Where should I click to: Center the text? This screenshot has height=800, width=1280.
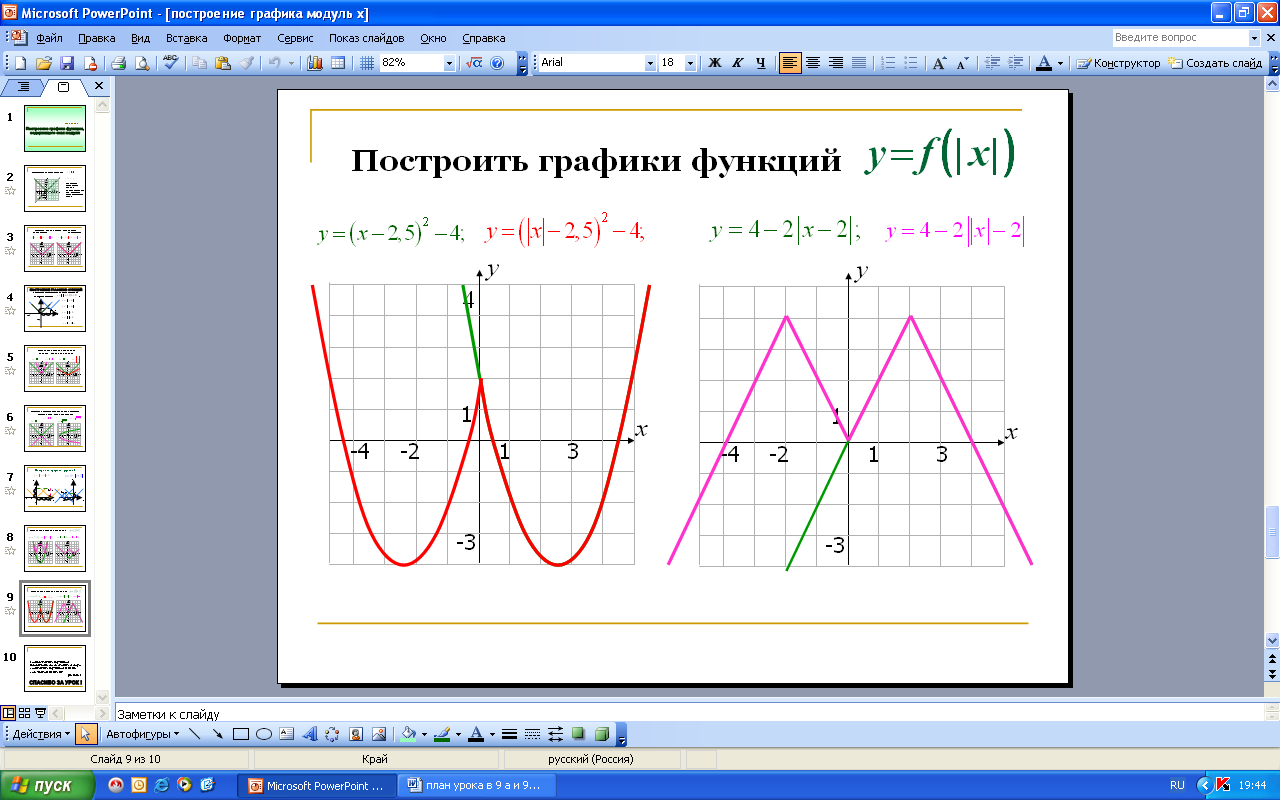(x=813, y=63)
